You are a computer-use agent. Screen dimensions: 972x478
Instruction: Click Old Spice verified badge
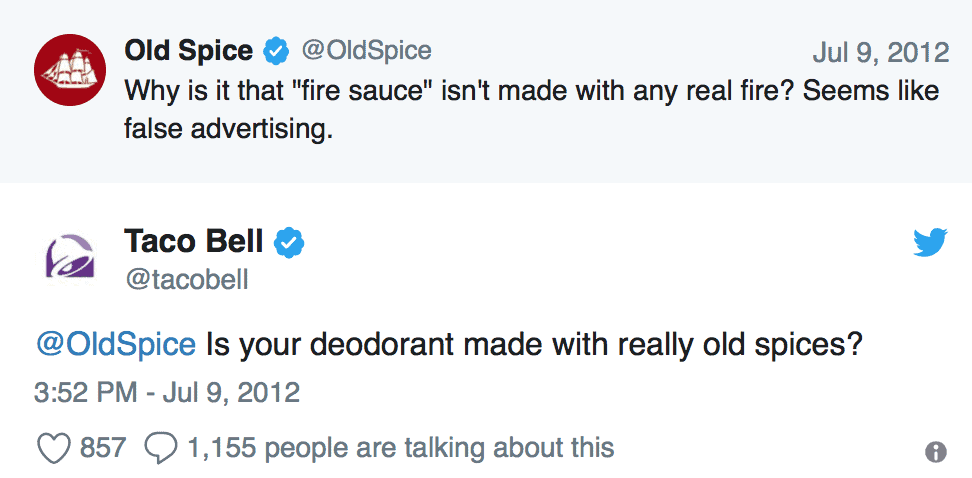(x=275, y=50)
